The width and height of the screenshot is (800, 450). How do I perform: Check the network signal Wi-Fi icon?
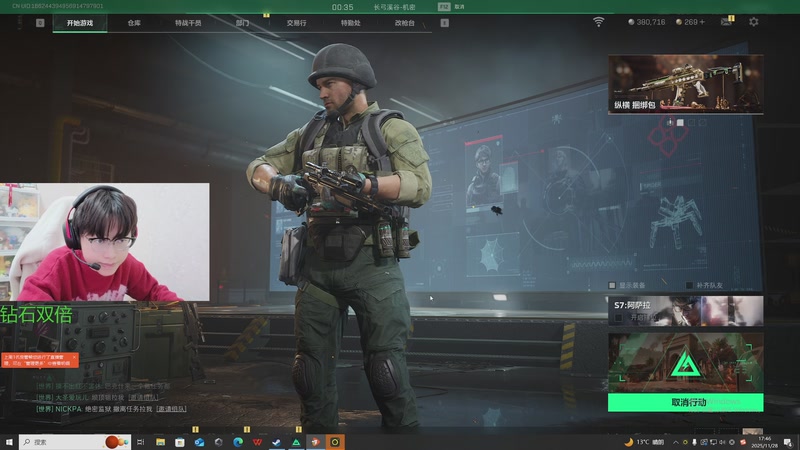click(598, 22)
